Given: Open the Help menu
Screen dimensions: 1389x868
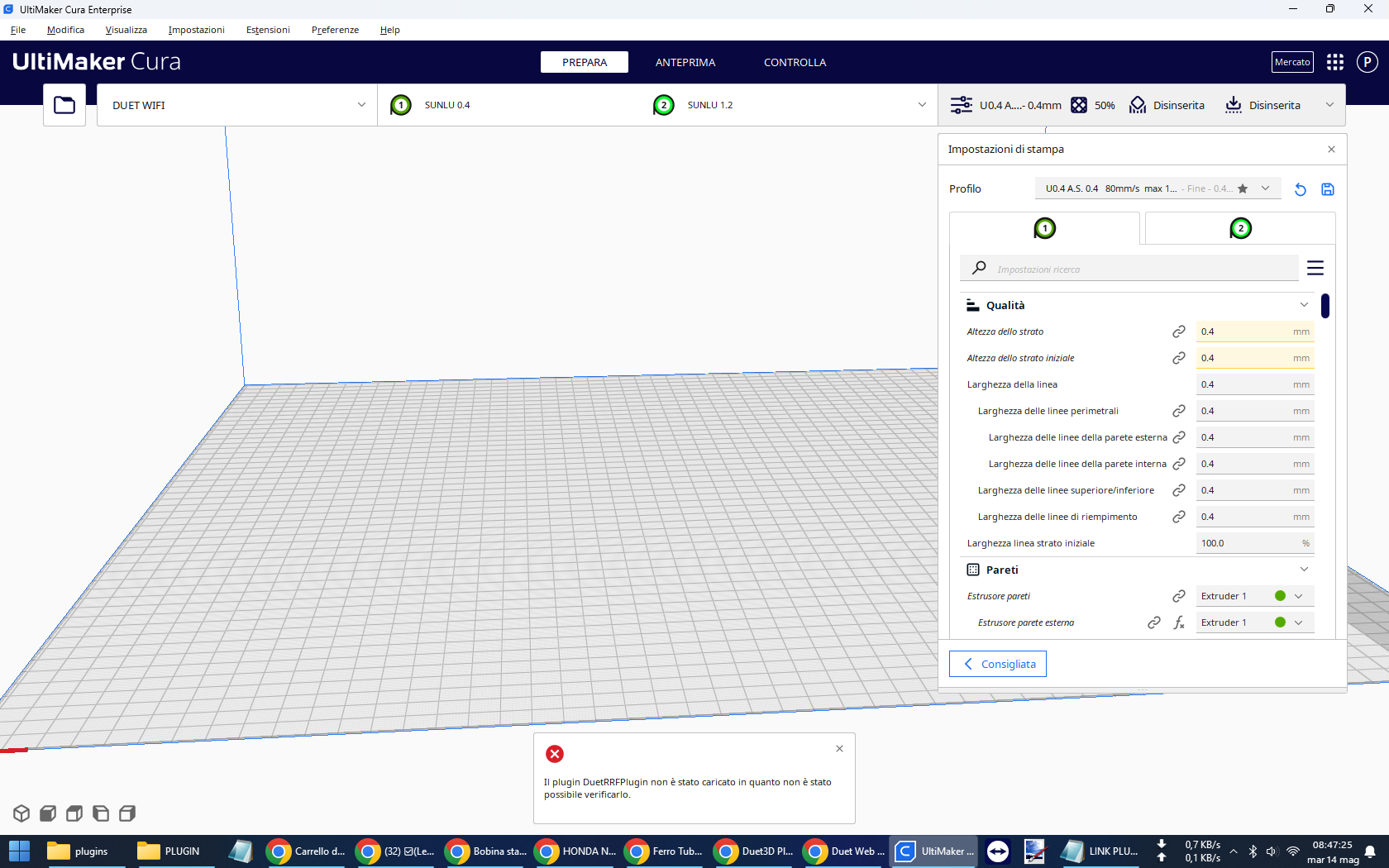Looking at the screenshot, I should pos(389,30).
